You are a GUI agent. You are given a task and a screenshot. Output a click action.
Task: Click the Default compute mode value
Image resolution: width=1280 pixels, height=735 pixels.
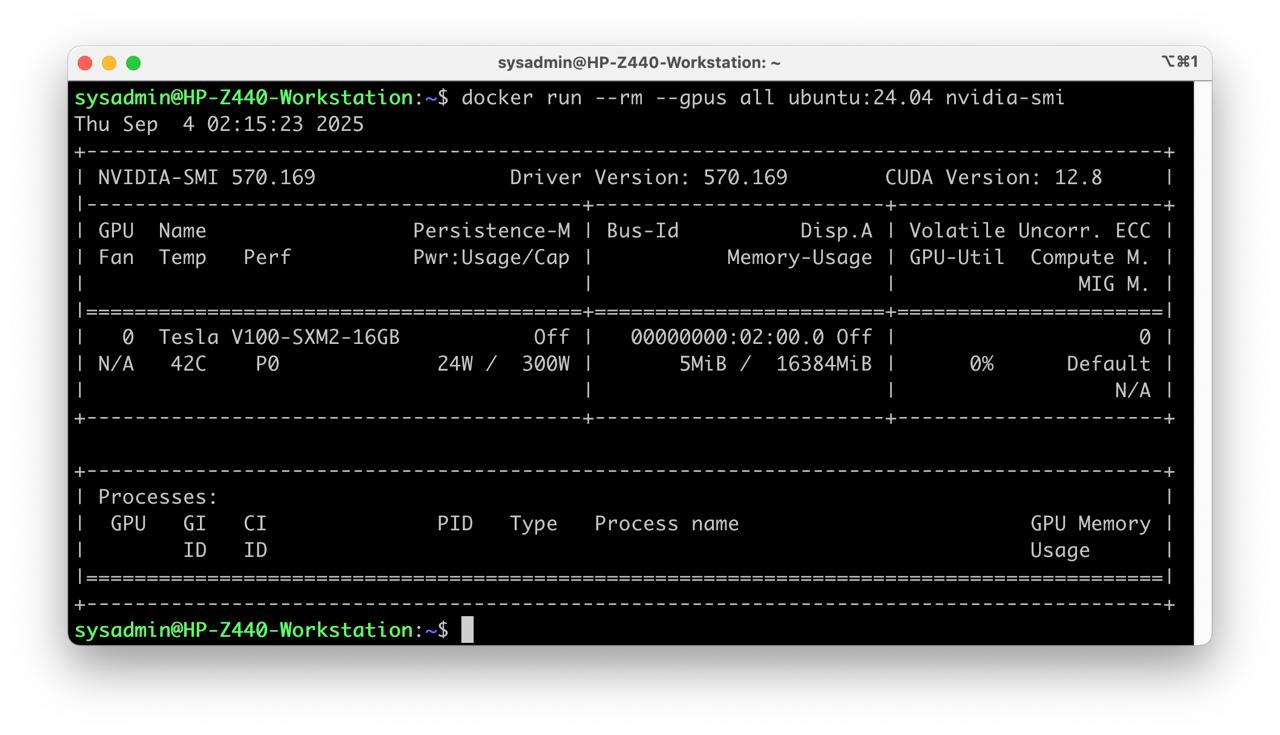[1108, 364]
